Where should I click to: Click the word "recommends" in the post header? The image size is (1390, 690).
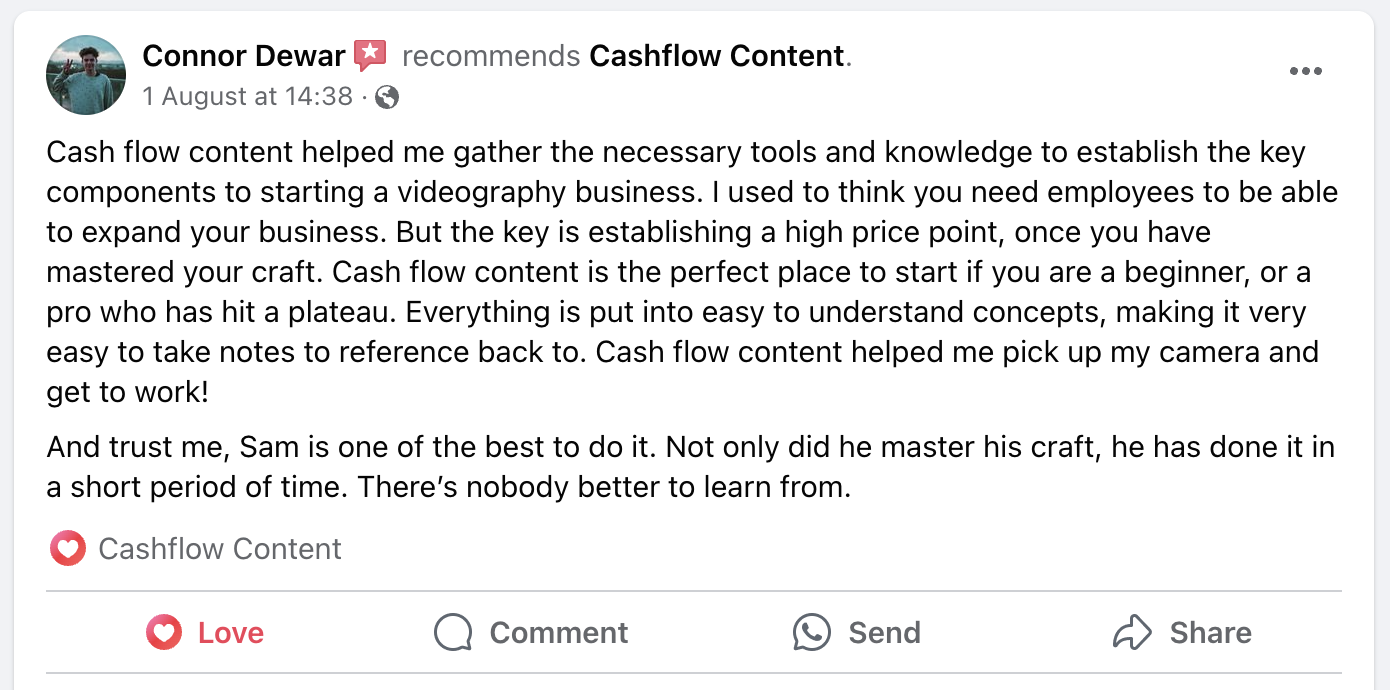(491, 56)
